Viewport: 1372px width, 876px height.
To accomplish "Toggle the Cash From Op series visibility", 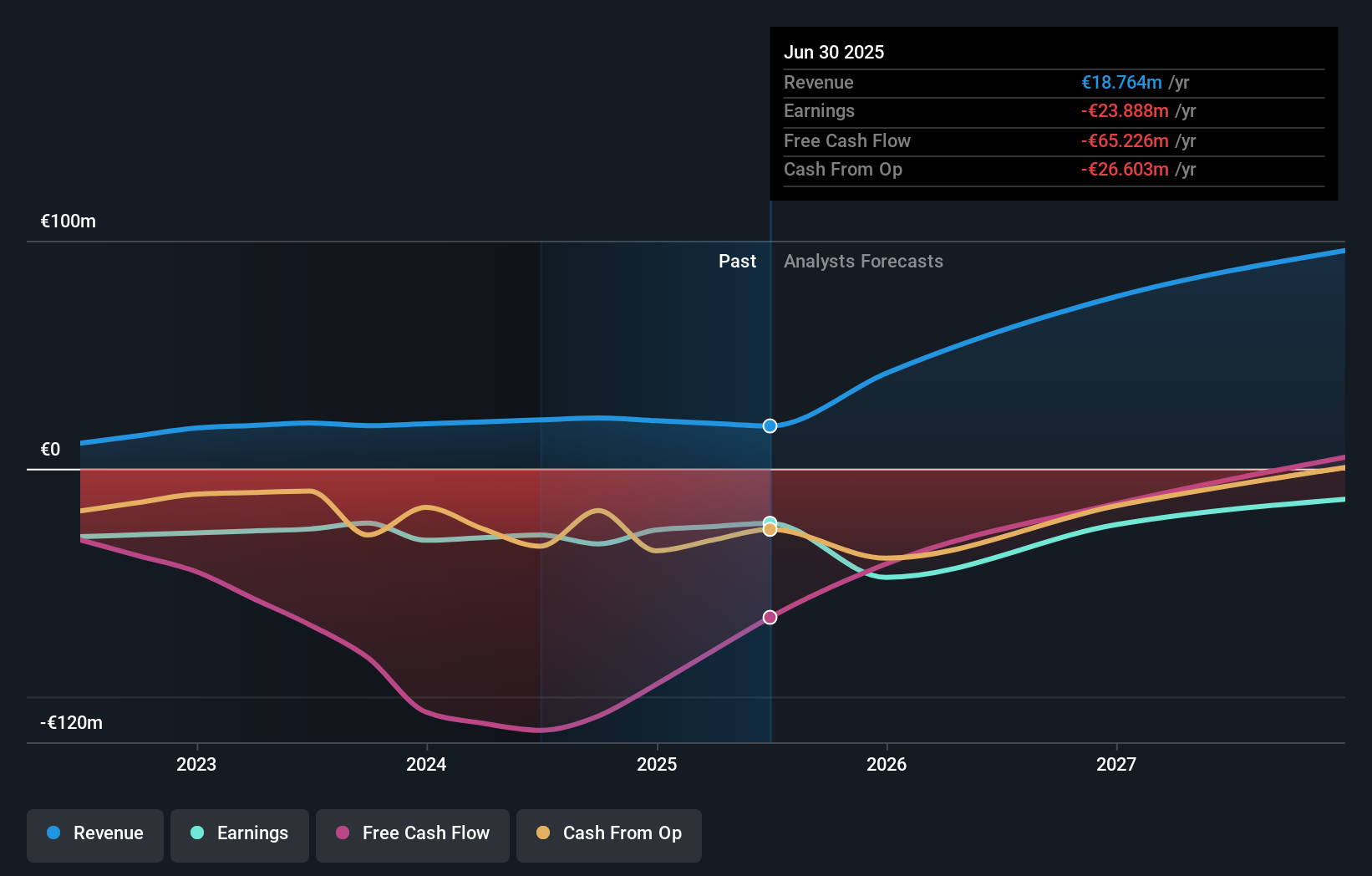I will click(x=608, y=833).
